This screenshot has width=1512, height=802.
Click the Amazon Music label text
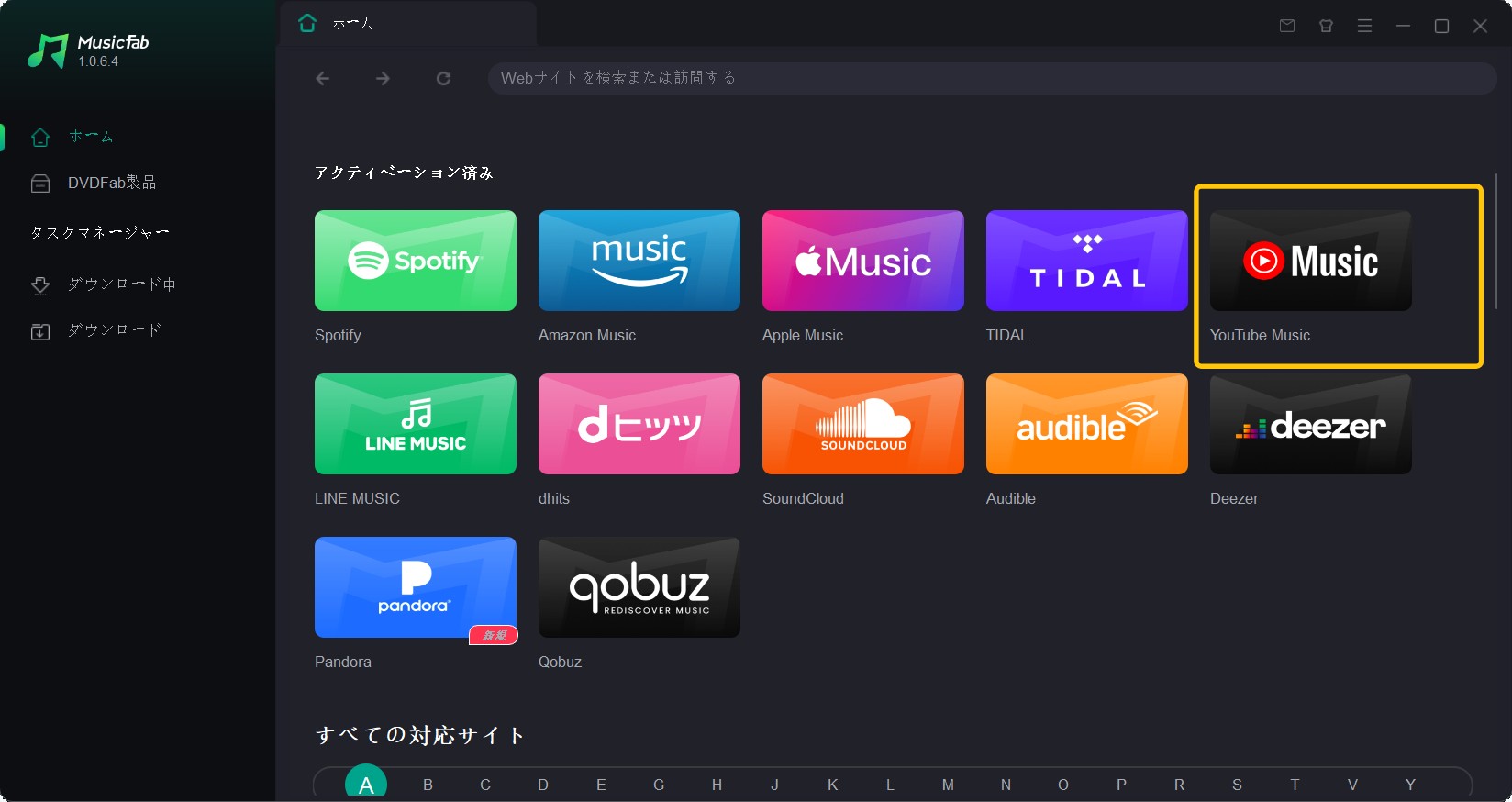click(587, 336)
